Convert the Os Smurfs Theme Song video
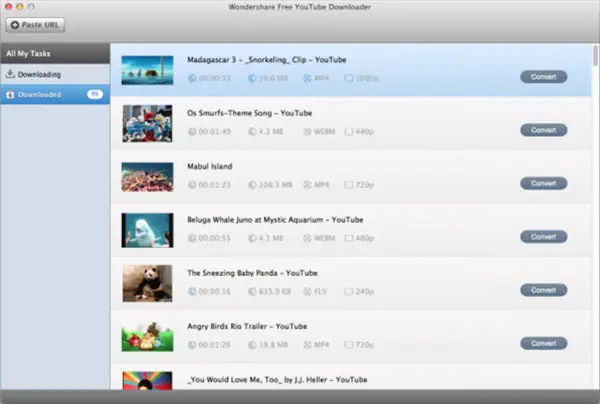The image size is (600, 404). pos(543,130)
